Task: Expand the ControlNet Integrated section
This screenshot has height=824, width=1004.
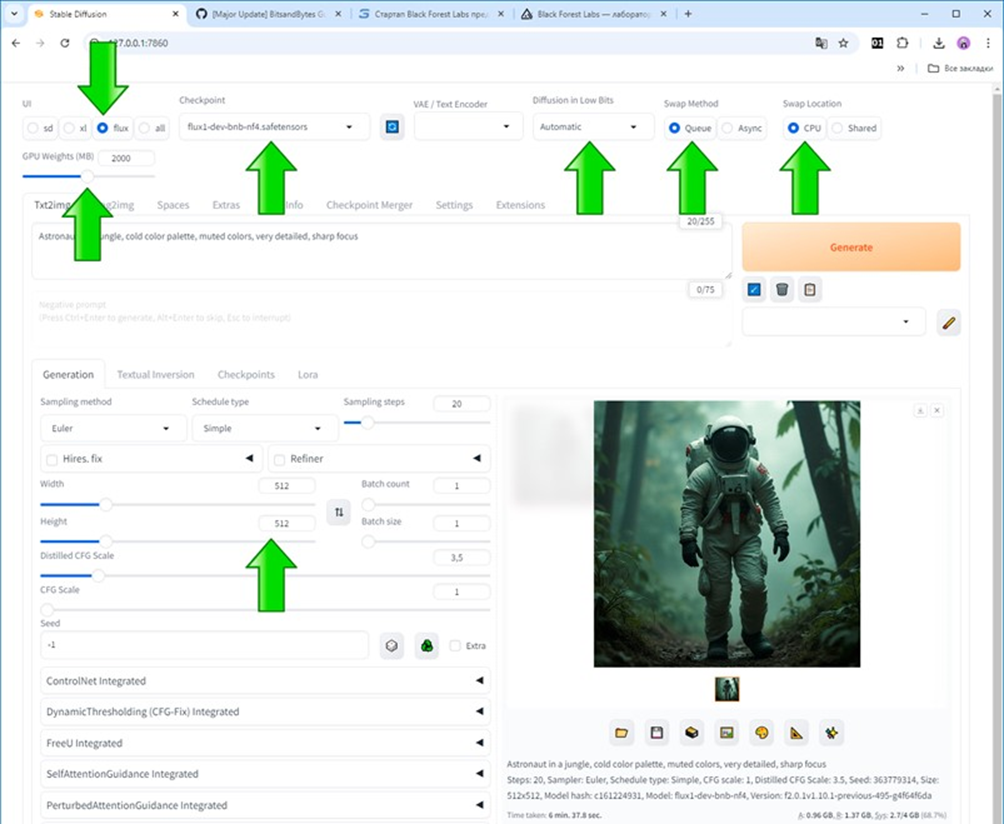Action: click(266, 681)
